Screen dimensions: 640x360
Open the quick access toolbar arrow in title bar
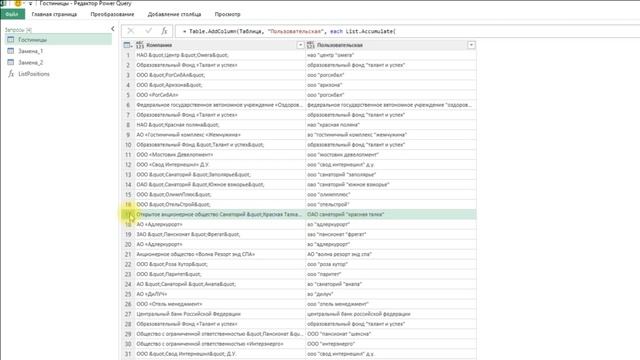point(30,3)
